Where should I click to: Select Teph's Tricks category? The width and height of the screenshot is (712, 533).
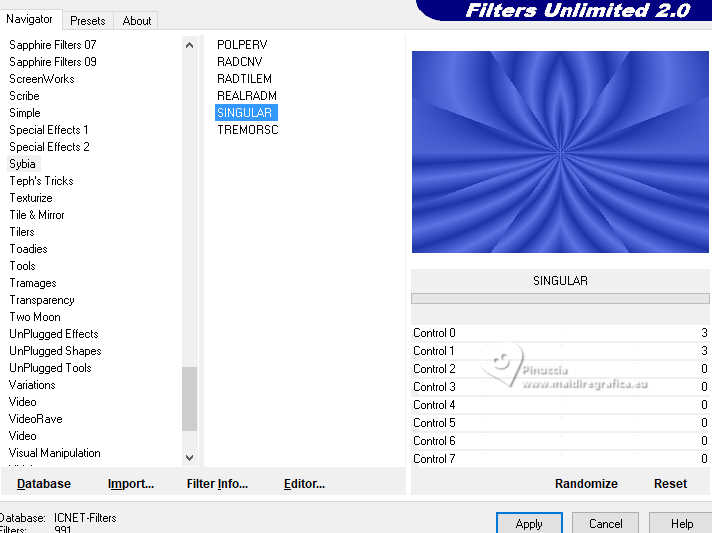coord(41,181)
